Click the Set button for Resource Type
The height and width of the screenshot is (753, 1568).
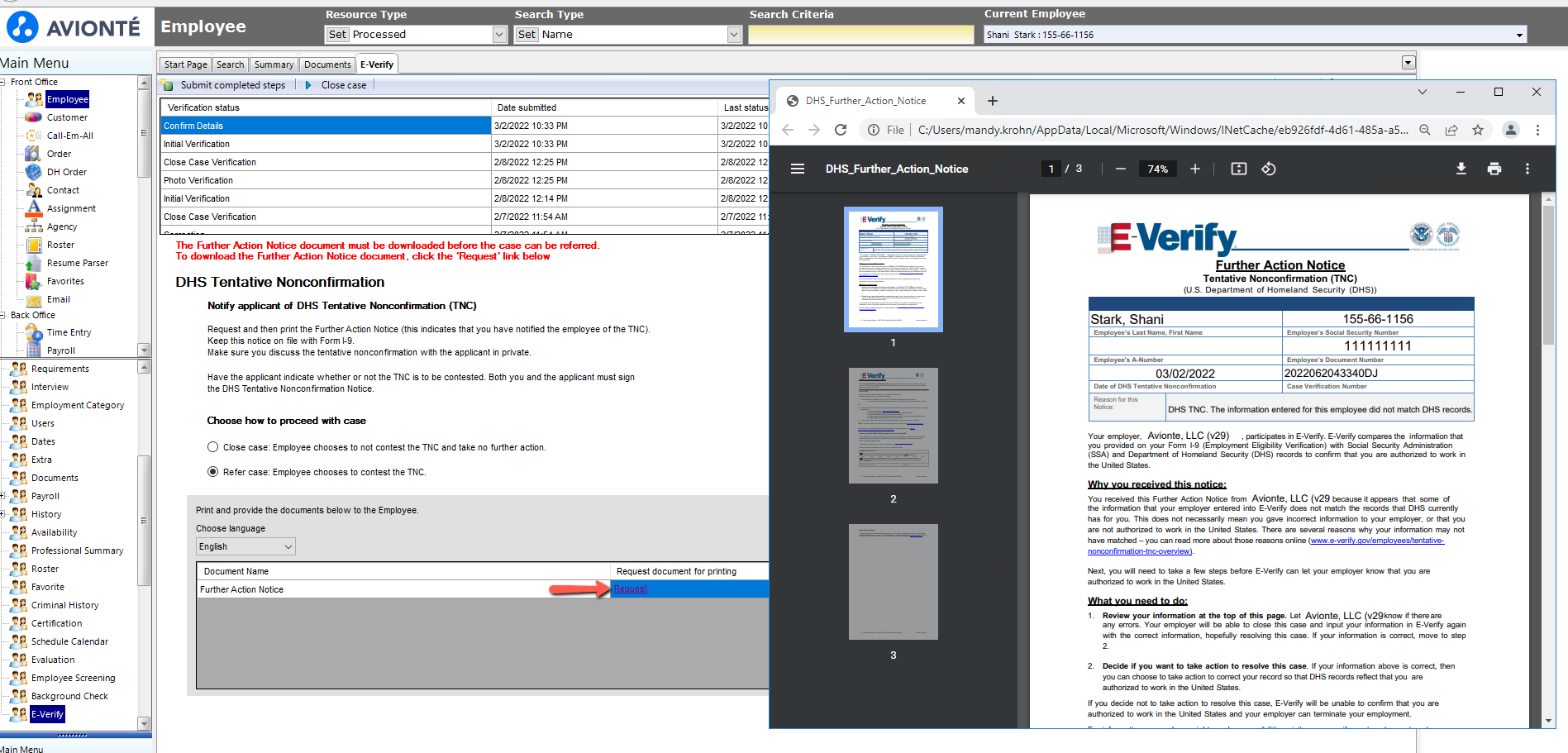pyautogui.click(x=337, y=35)
